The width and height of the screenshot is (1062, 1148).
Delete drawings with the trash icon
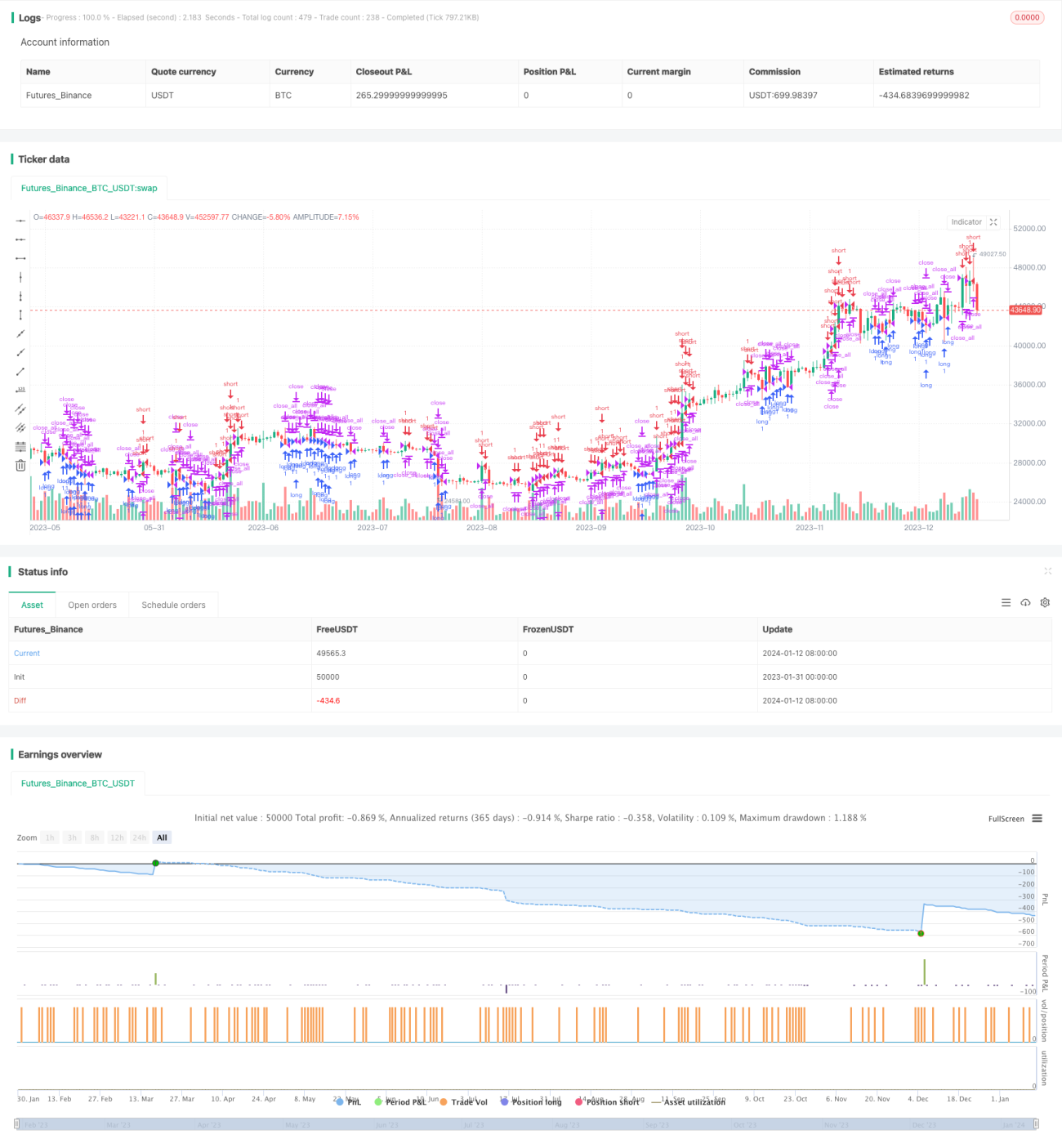tap(20, 465)
